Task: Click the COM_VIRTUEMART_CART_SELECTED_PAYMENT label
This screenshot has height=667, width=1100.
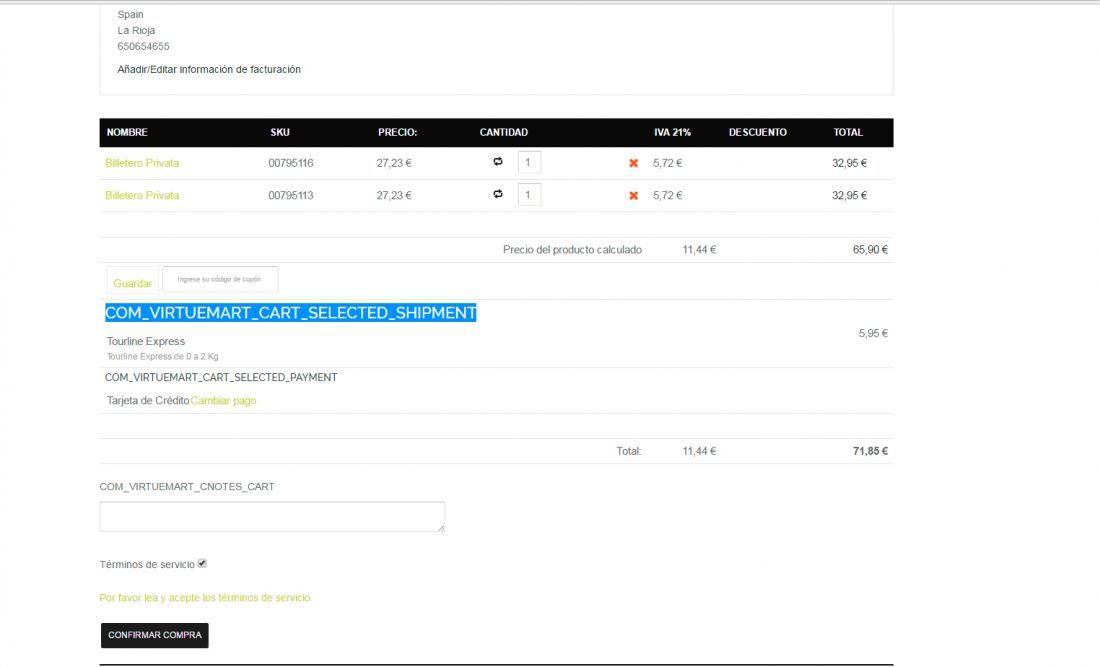Action: click(221, 377)
